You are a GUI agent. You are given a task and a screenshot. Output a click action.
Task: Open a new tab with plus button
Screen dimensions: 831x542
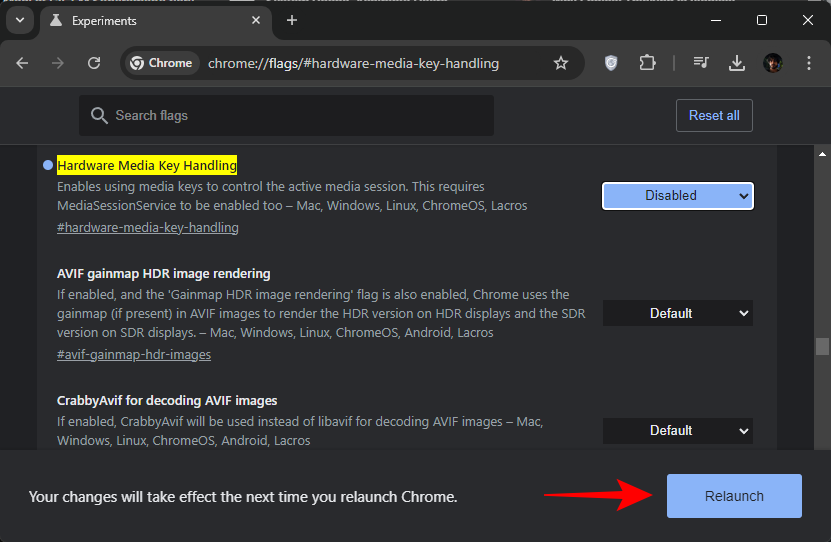click(x=292, y=20)
